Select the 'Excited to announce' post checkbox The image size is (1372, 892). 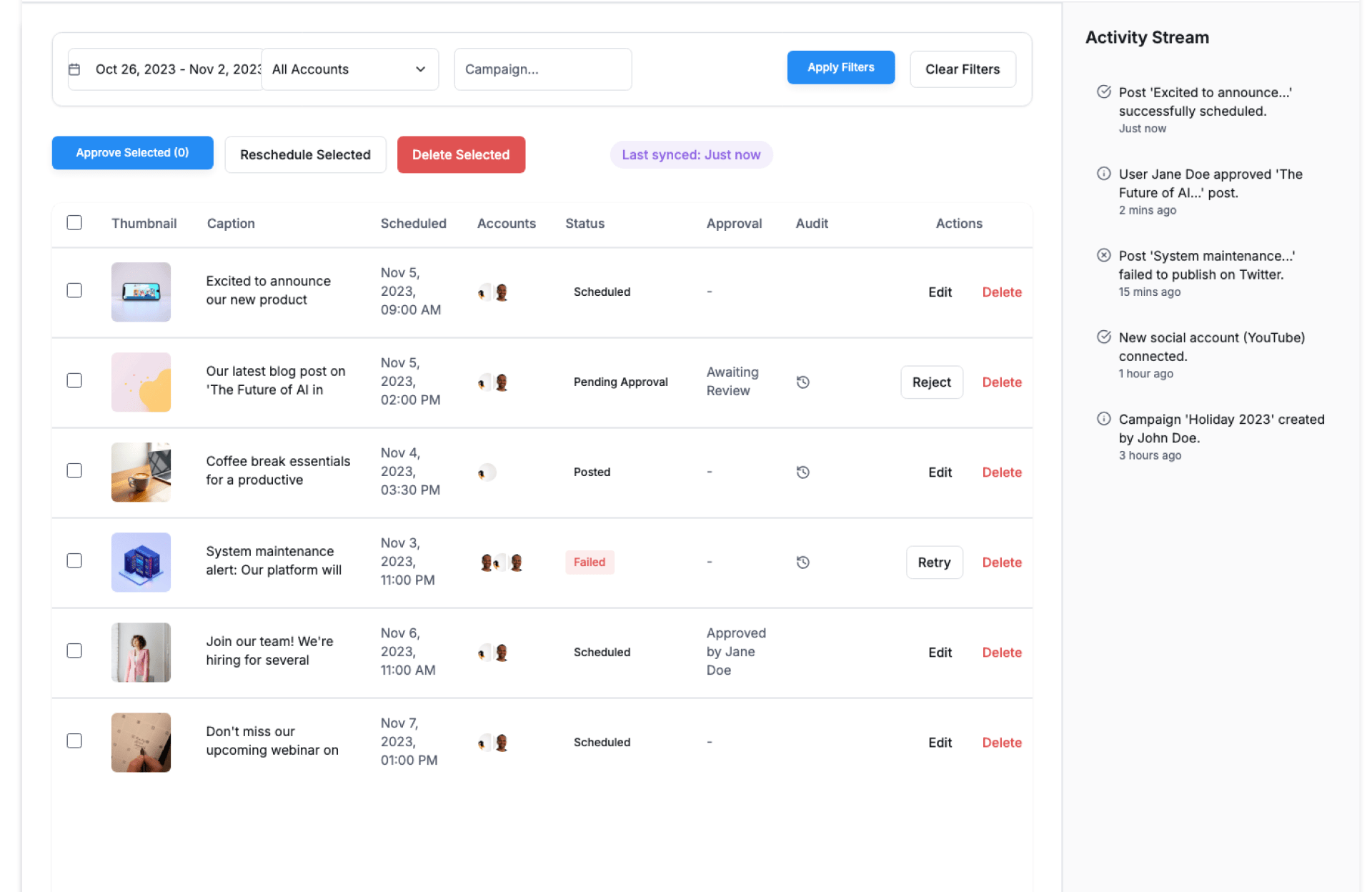(74, 290)
